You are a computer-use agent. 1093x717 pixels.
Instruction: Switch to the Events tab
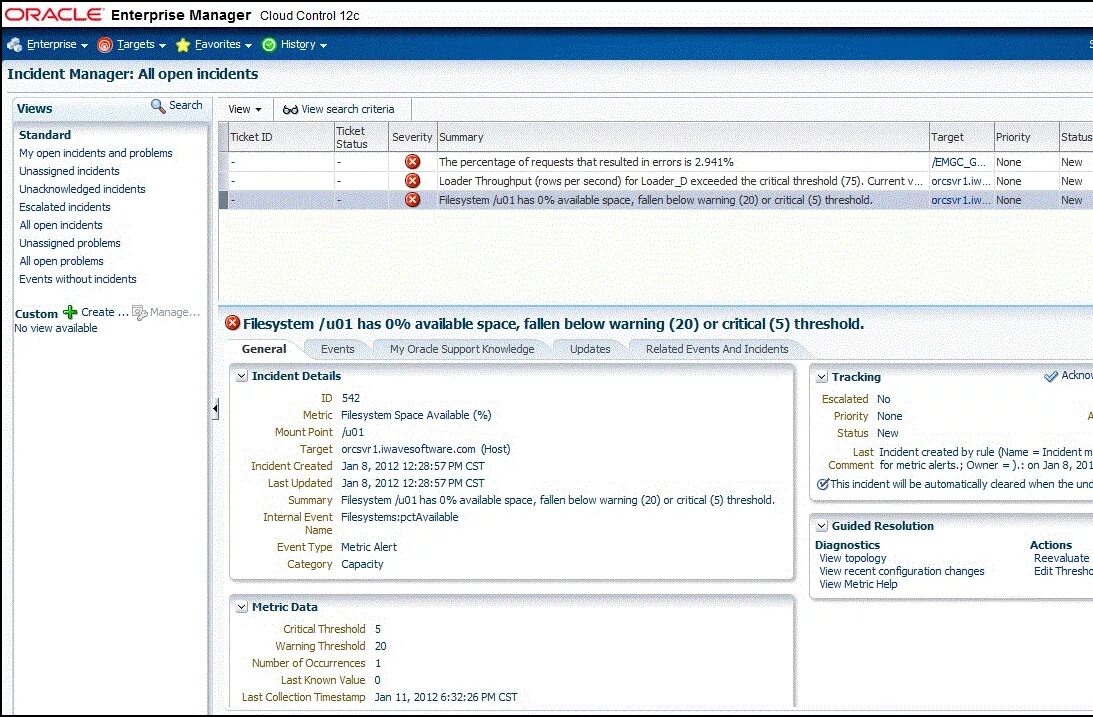point(337,349)
